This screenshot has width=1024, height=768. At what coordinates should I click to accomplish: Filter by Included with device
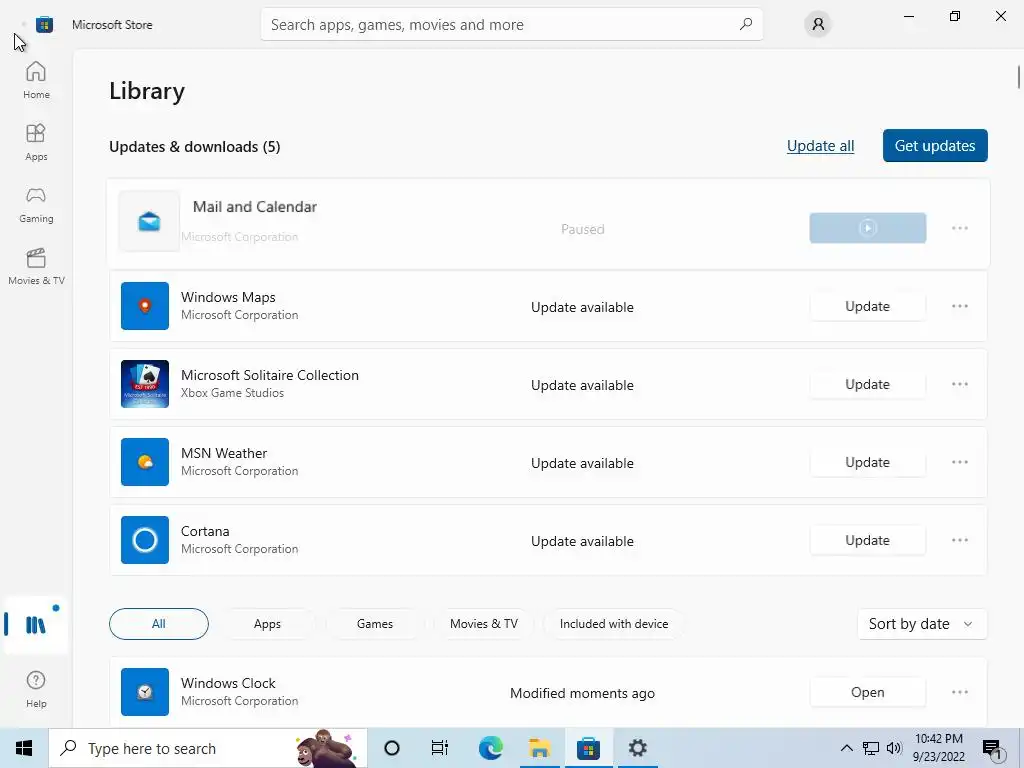[614, 624]
